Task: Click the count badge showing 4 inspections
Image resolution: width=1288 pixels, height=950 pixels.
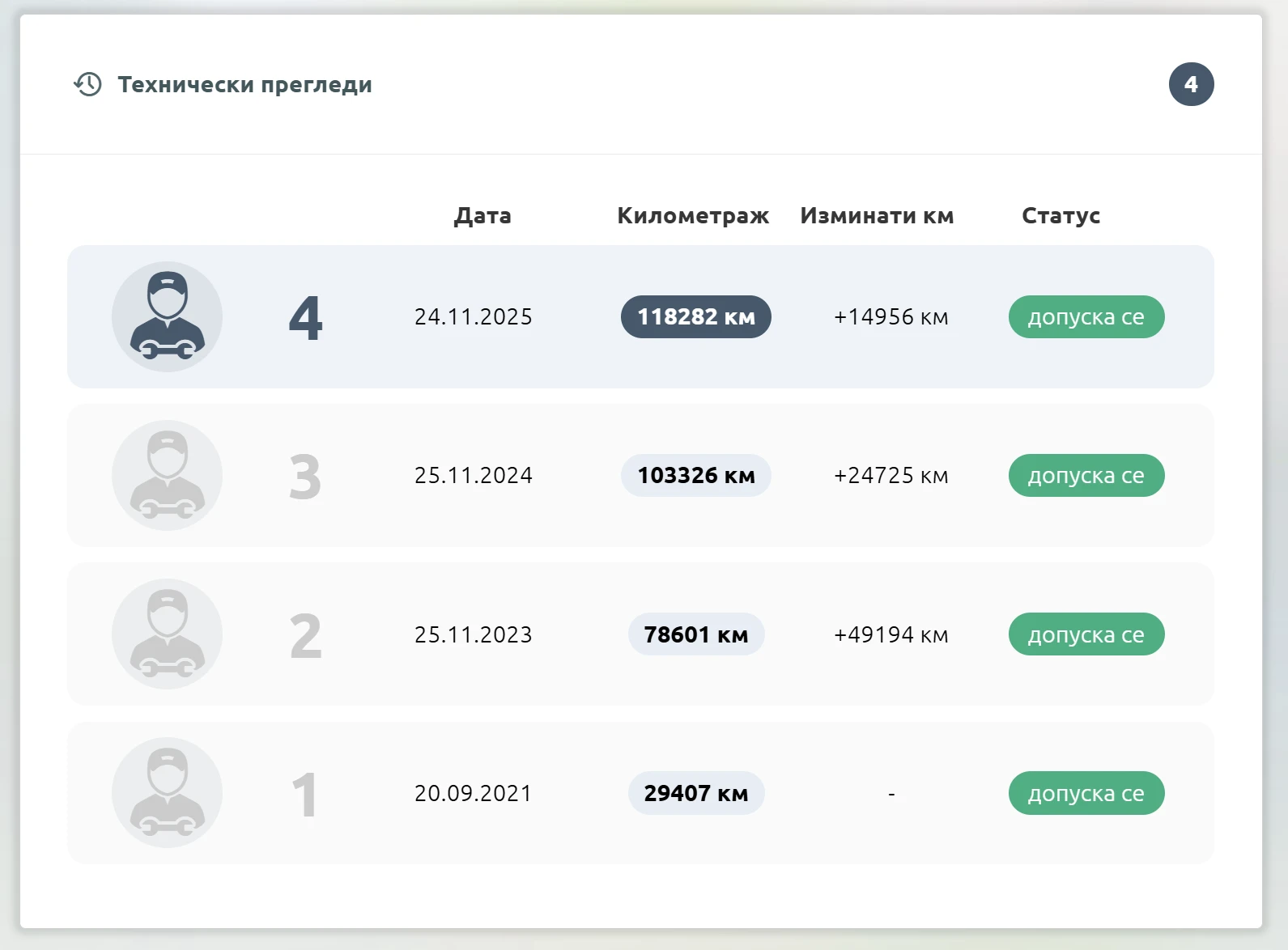Action: click(x=1191, y=83)
